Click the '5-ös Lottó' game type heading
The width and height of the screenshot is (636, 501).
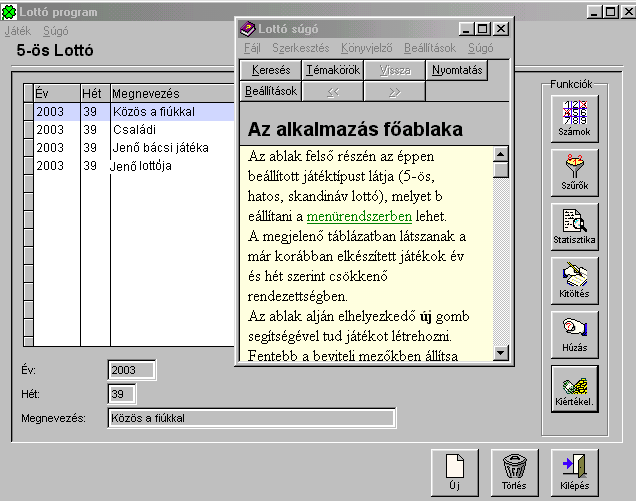(55, 50)
